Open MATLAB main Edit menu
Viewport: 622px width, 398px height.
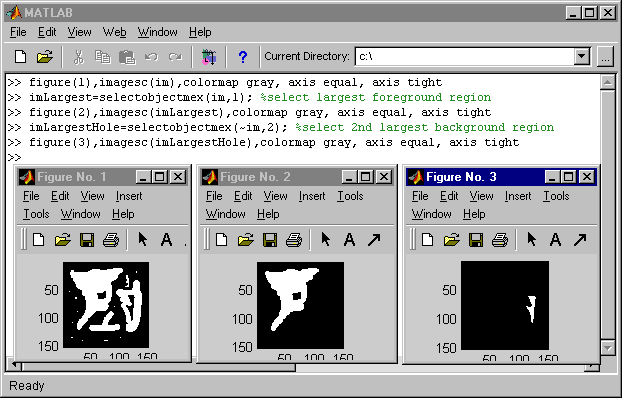coord(47,32)
